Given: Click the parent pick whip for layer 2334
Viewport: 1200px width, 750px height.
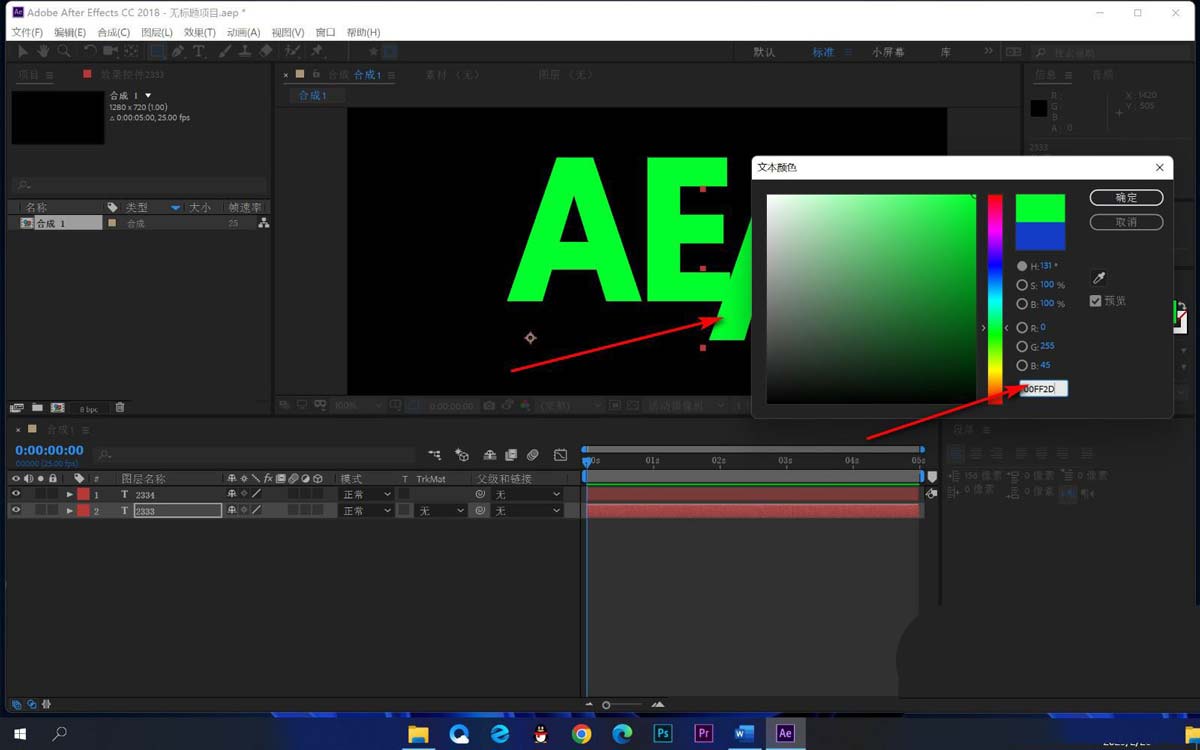Looking at the screenshot, I should pyautogui.click(x=480, y=494).
